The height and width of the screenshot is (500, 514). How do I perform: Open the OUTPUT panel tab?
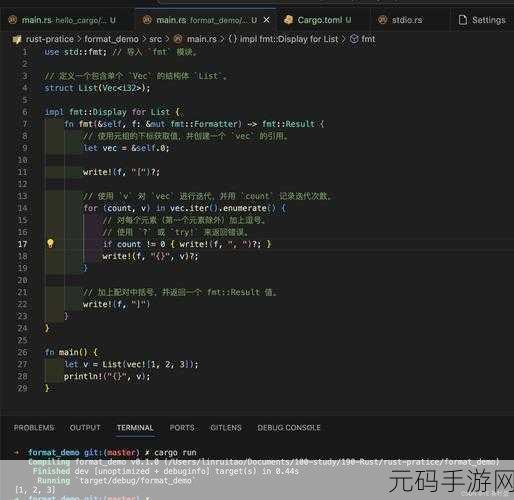click(85, 428)
